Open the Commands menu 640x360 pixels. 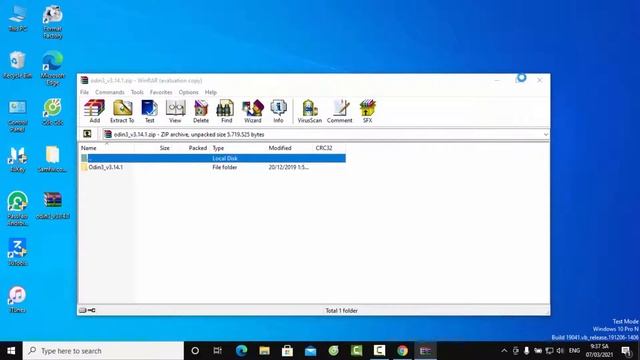point(110,92)
